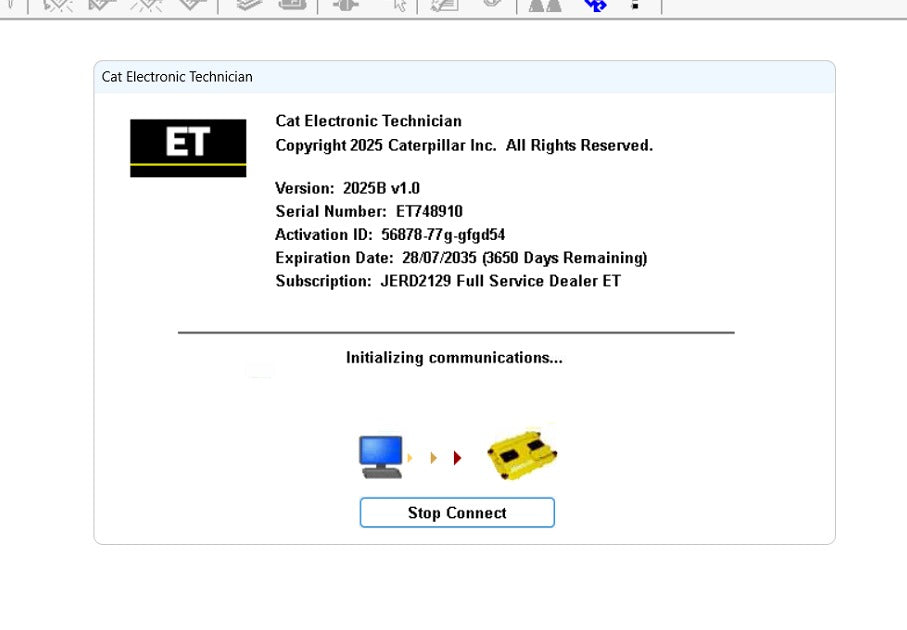The height and width of the screenshot is (630, 907).
Task: Click the black ET logo image
Action: [188, 147]
